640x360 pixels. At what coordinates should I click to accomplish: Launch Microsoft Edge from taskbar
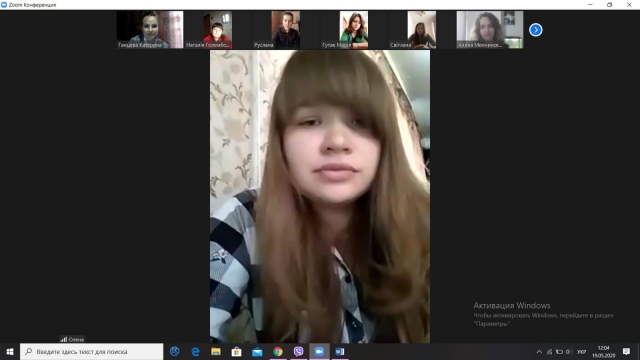coord(195,351)
